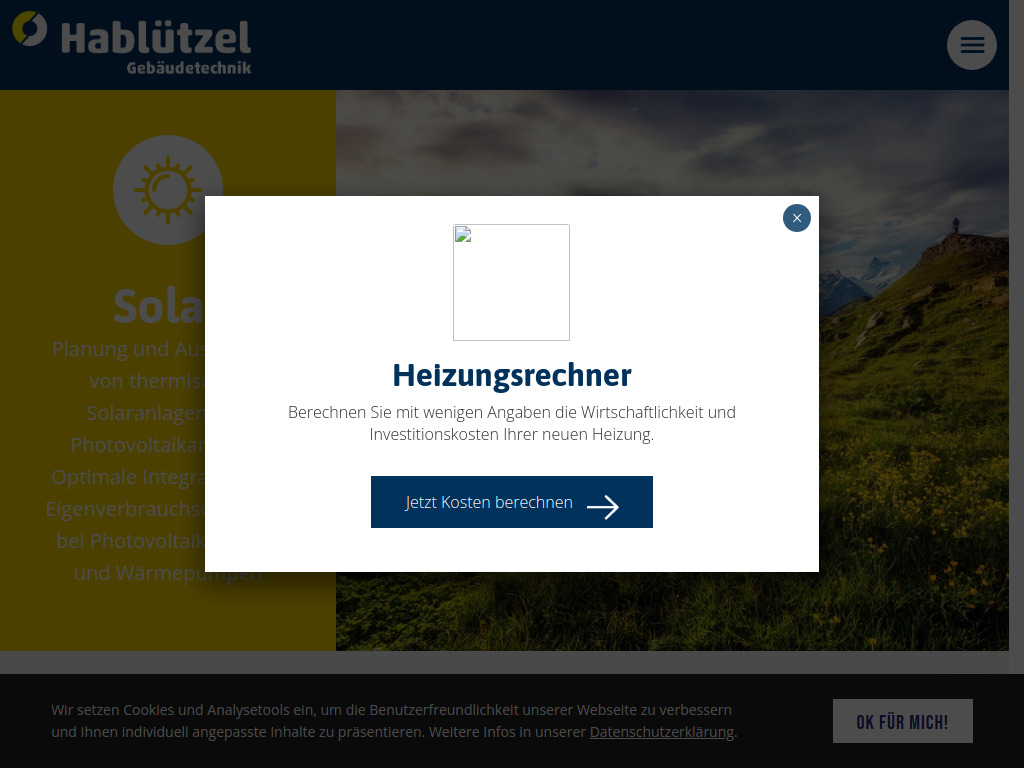Click the Heizungsrechner intro paragraph
The width and height of the screenshot is (1024, 768).
(511, 423)
